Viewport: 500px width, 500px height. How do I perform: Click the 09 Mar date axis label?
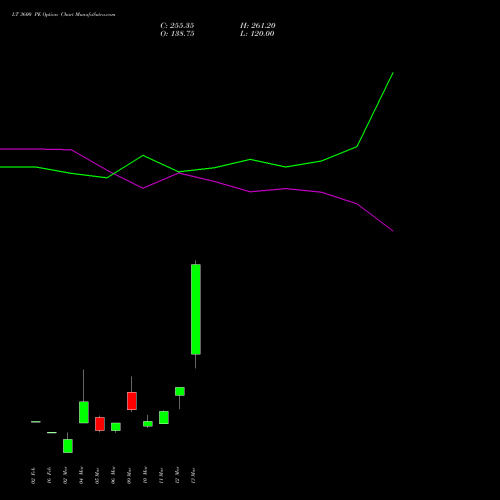tap(129, 475)
